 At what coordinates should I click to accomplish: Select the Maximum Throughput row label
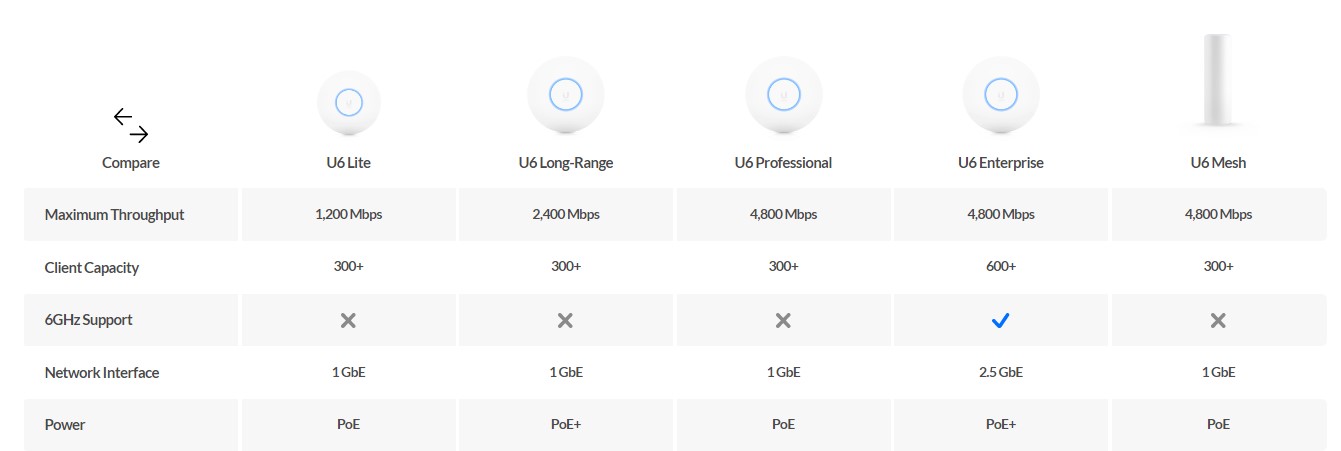click(x=114, y=214)
